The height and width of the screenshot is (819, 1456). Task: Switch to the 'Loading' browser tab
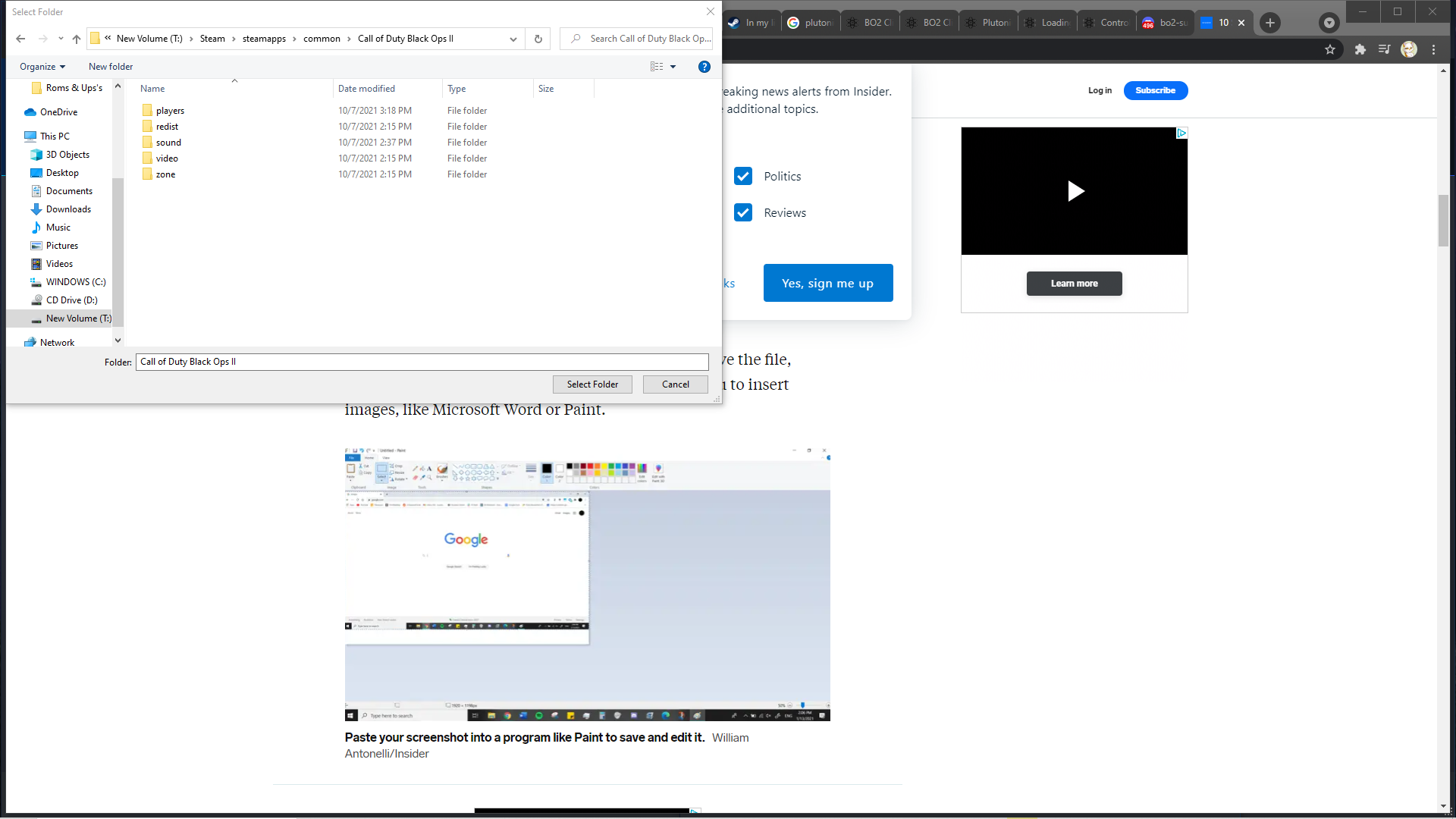(x=1047, y=23)
